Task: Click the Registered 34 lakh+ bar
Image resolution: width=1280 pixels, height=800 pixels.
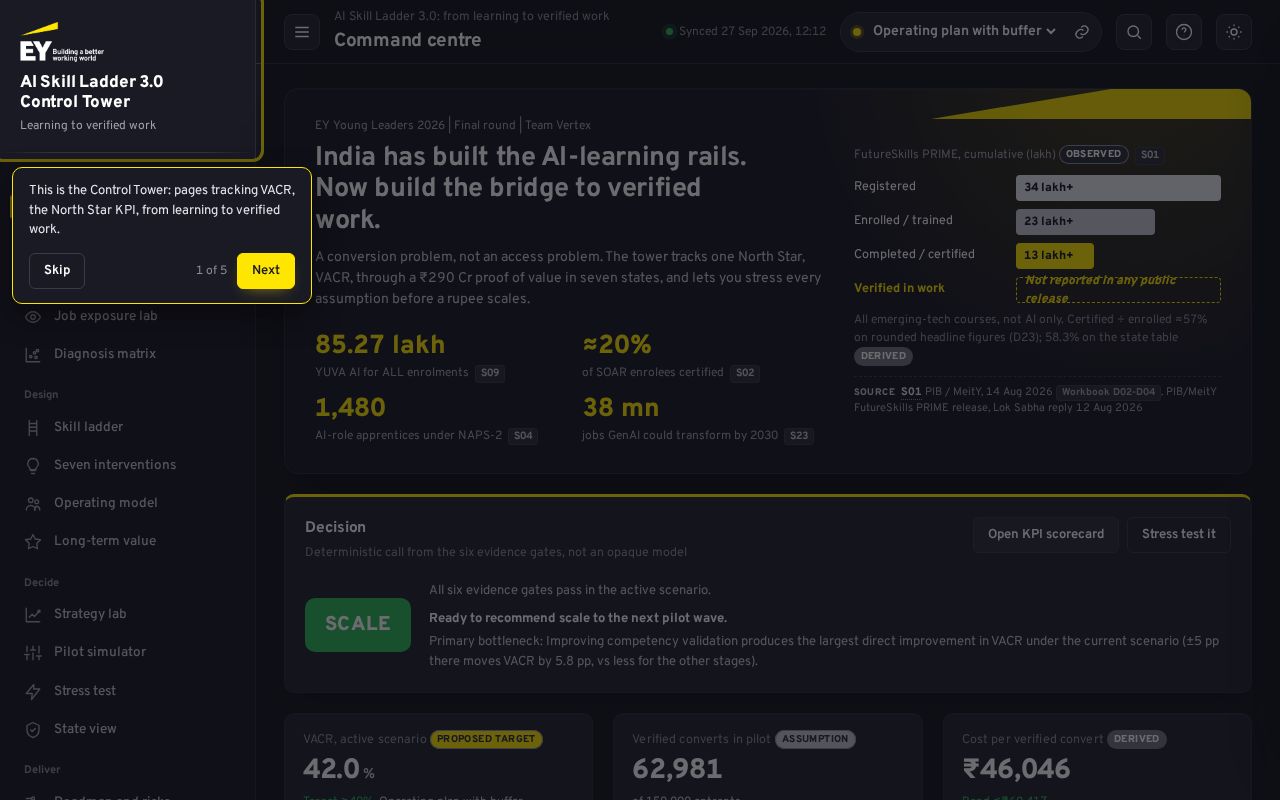Action: tap(1118, 188)
